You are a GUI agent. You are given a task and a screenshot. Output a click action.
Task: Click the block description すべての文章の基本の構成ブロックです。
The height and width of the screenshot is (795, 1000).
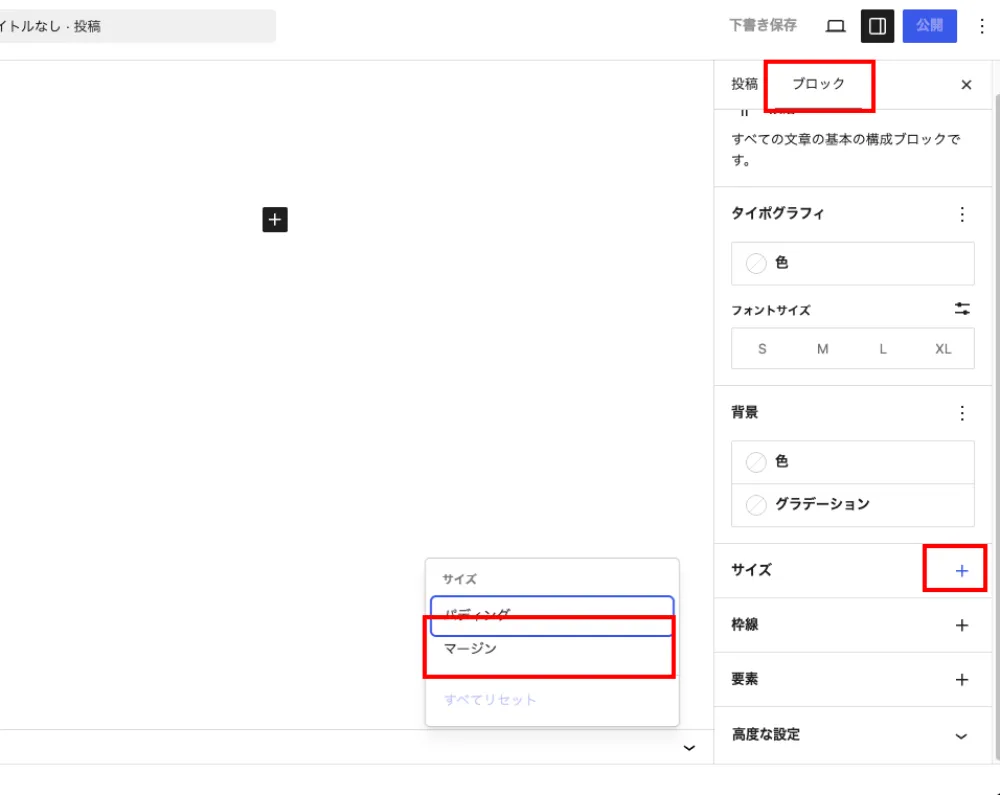(846, 149)
